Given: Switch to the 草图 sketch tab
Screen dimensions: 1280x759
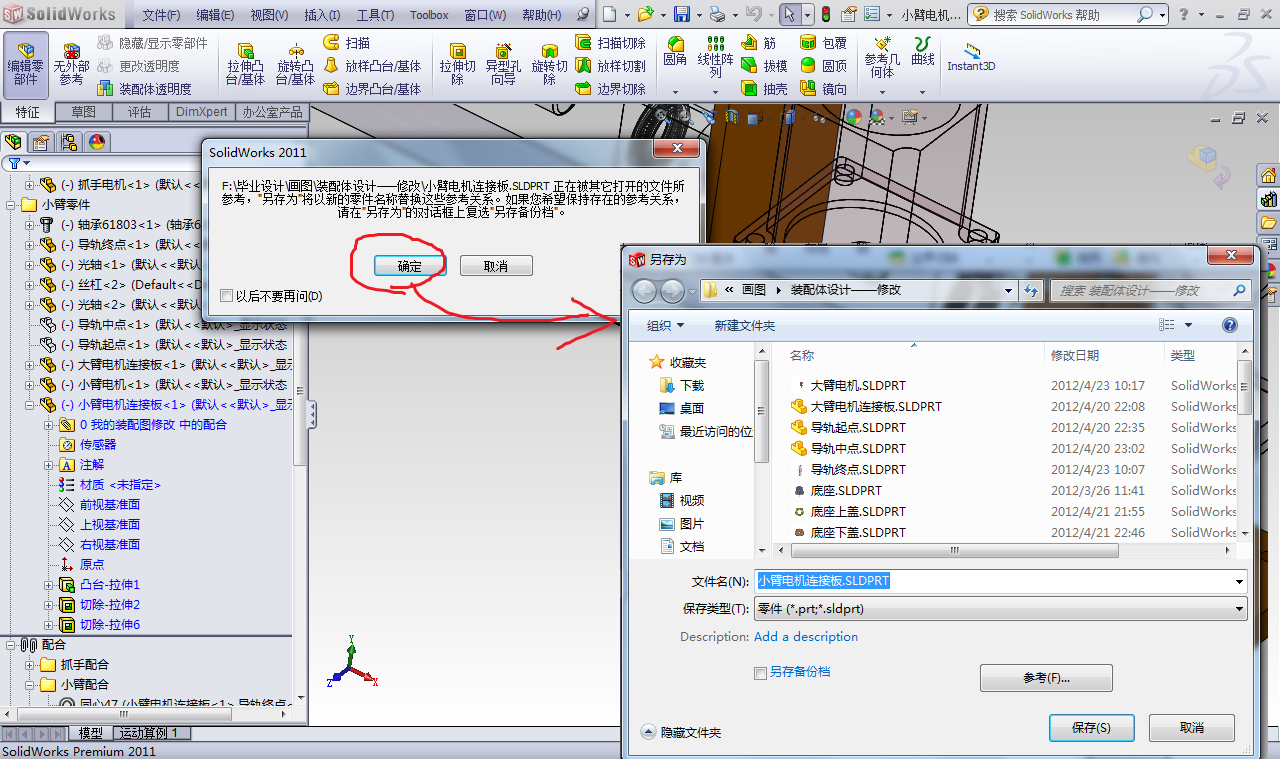Looking at the screenshot, I should pos(84,112).
